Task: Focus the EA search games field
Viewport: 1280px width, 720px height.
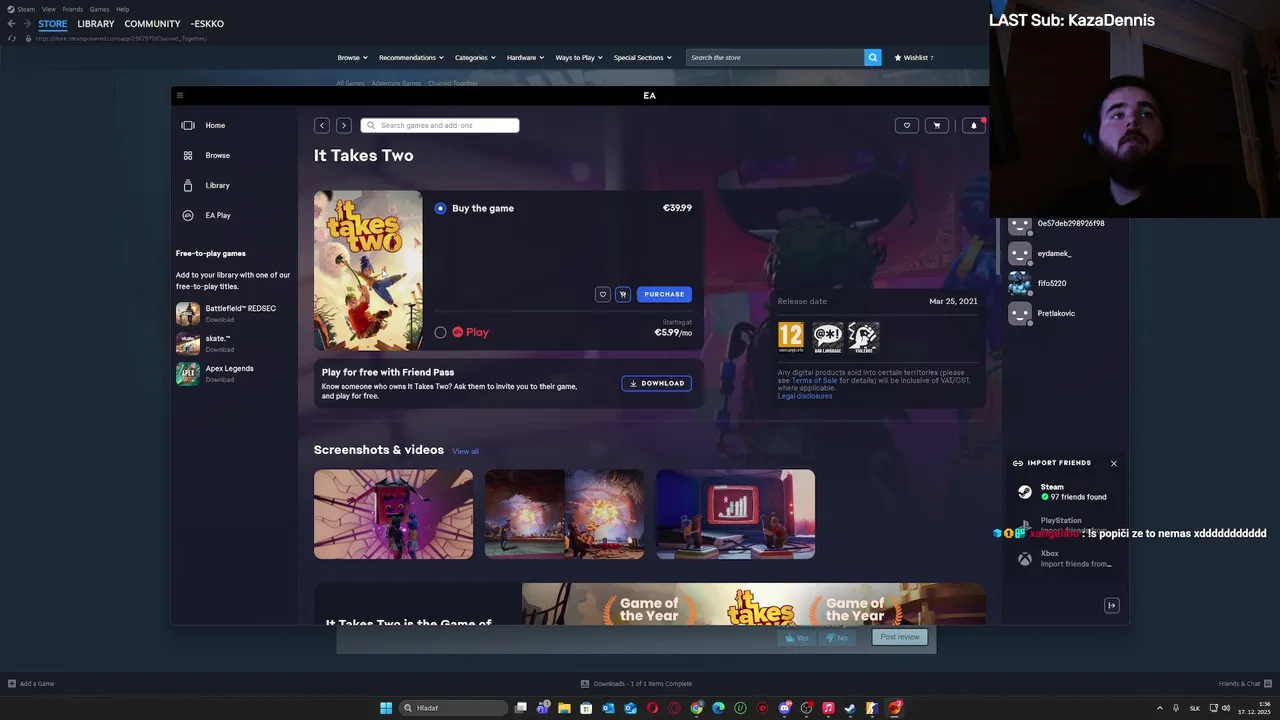Action: click(x=440, y=125)
